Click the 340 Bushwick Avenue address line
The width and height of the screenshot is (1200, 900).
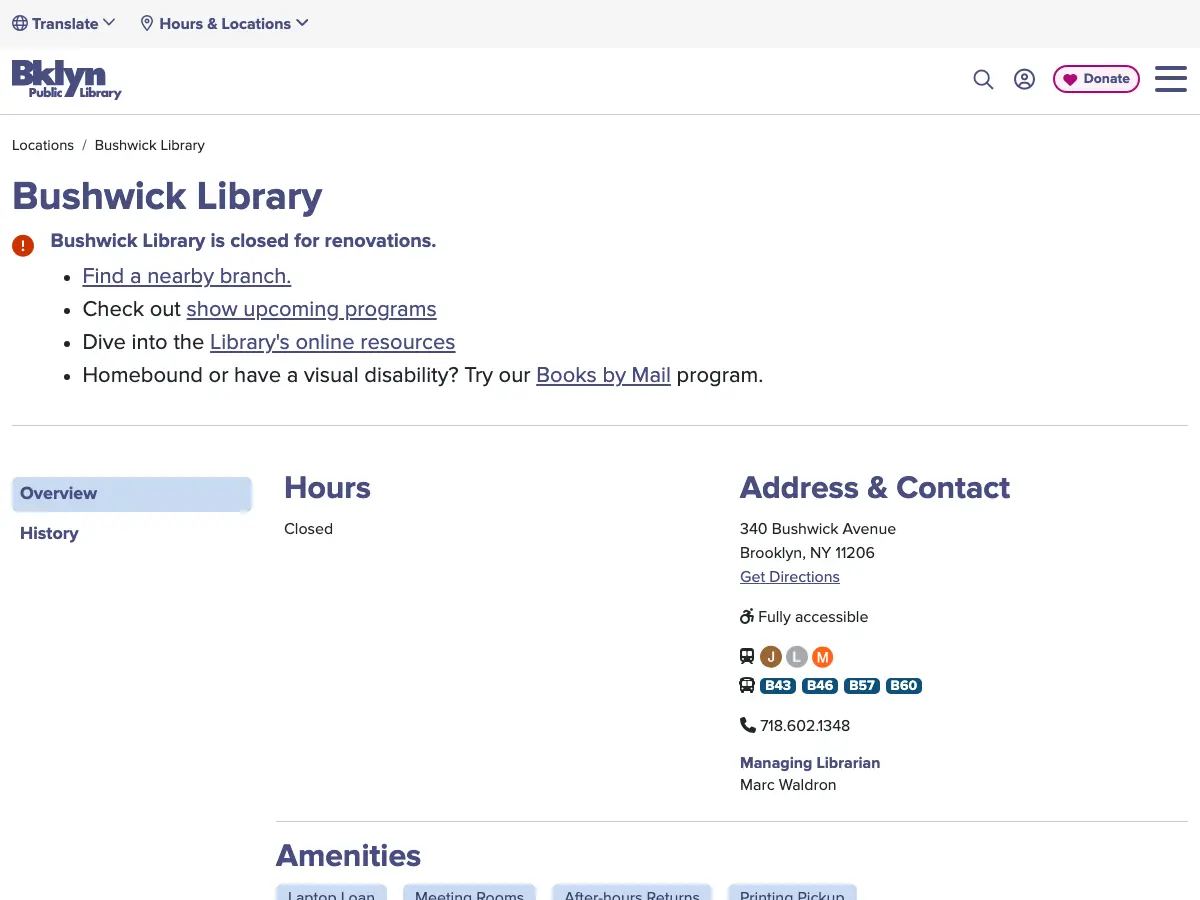click(x=818, y=529)
